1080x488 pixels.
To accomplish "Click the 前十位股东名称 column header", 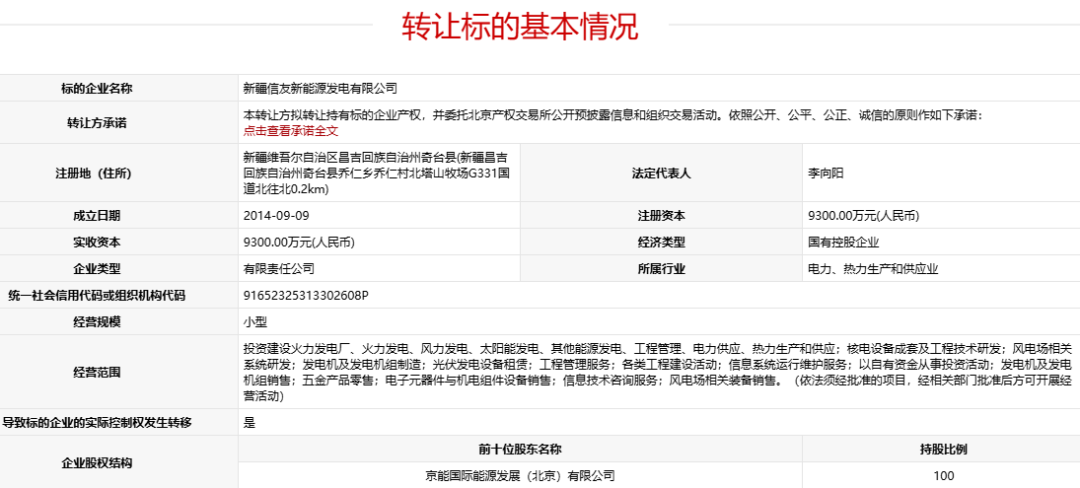I will click(x=520, y=449).
